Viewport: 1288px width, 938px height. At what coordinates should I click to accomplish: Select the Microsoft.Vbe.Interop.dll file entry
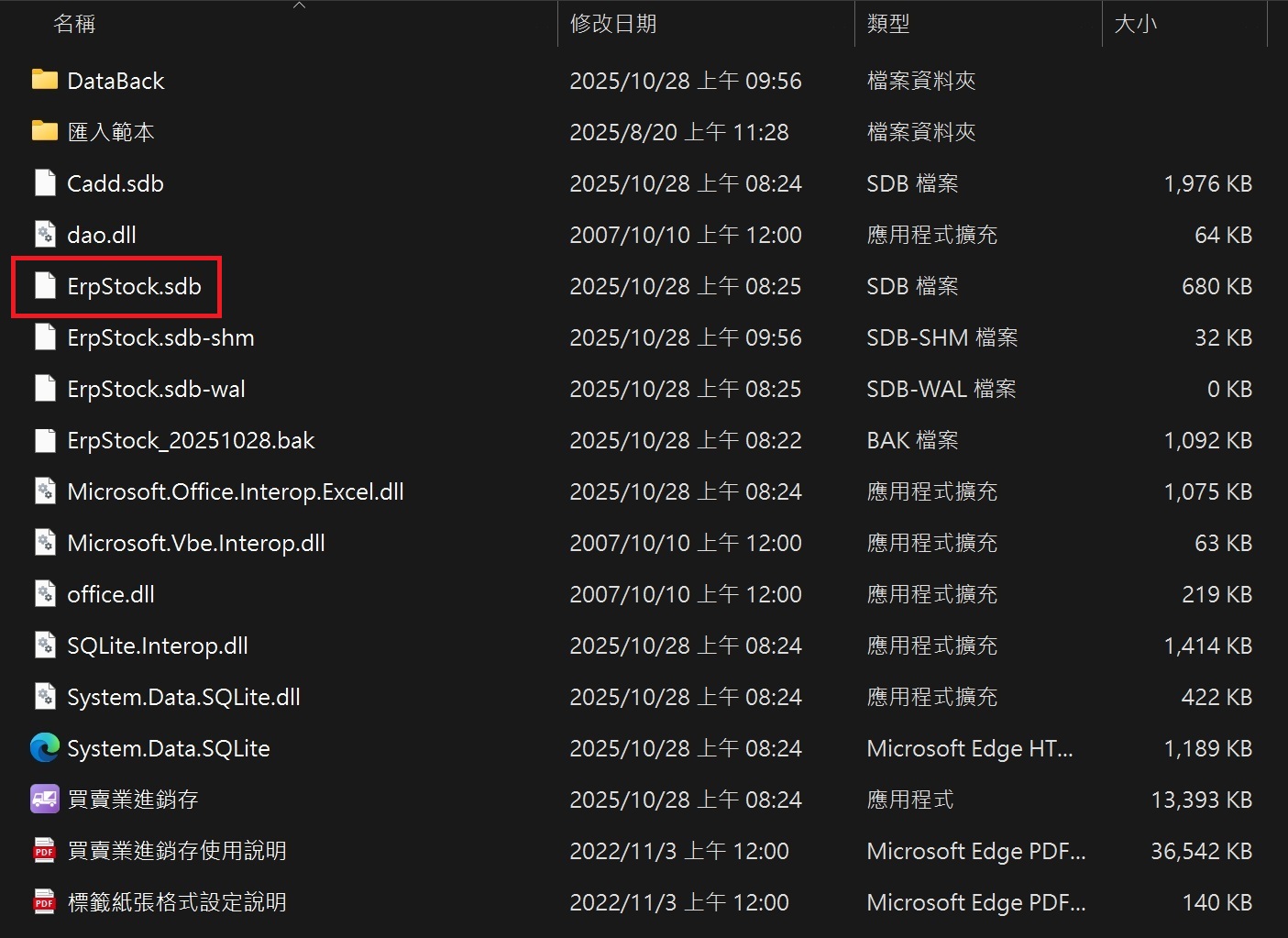196,543
